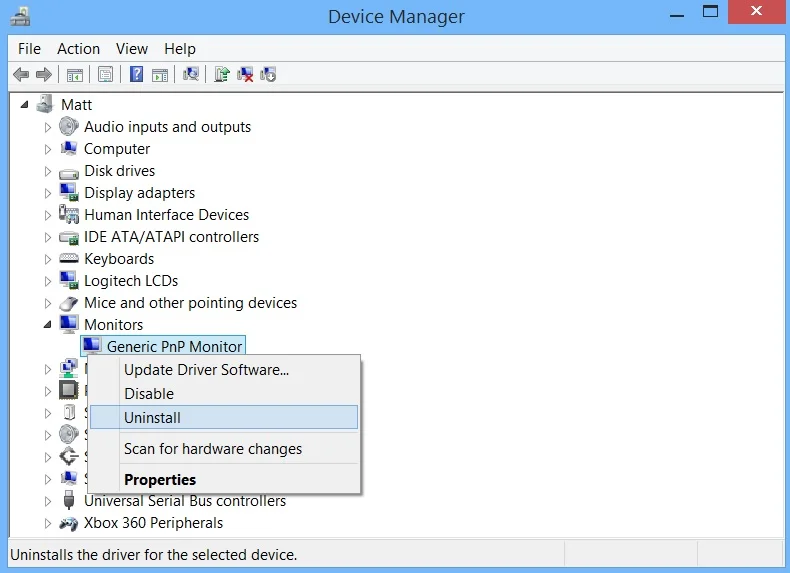Toggle the Show/Hide Action Pane toolbar icon
This screenshot has width=790, height=573.
click(x=160, y=75)
